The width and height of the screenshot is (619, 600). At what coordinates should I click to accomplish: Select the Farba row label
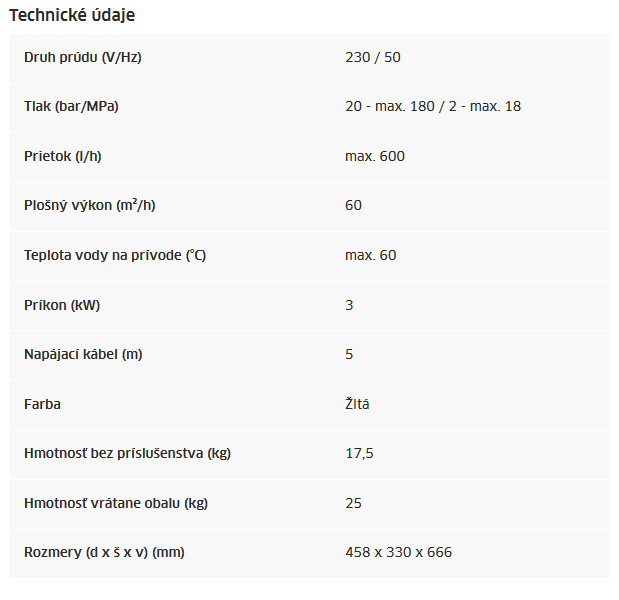pos(42,404)
